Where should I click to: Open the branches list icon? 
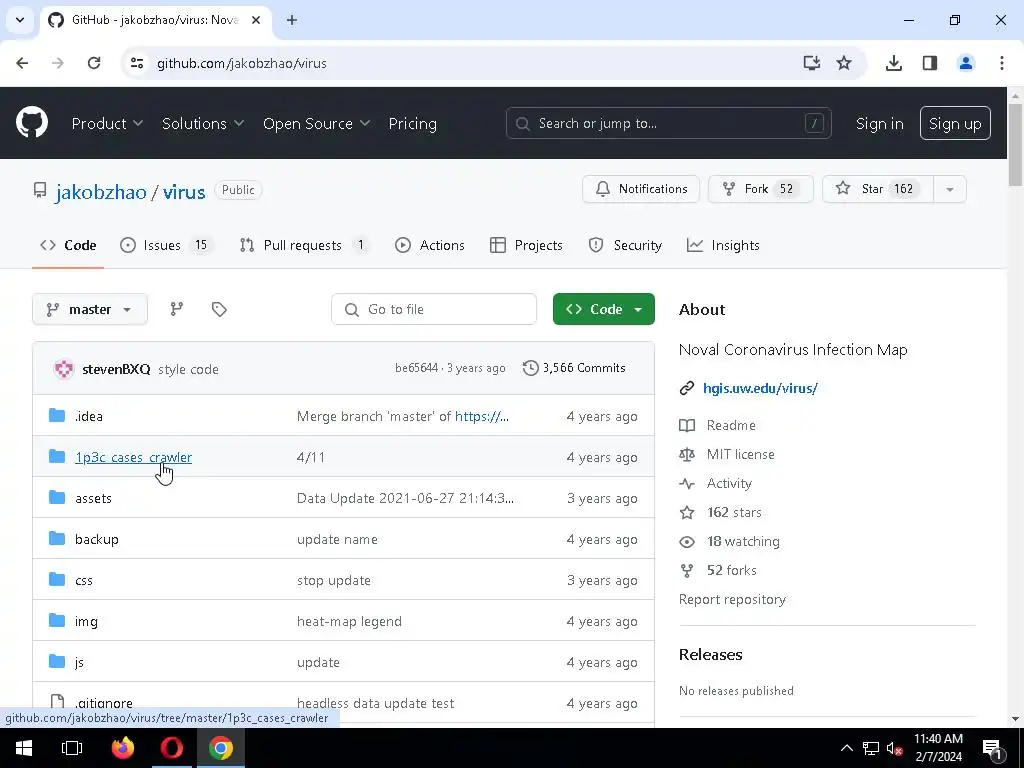(177, 310)
